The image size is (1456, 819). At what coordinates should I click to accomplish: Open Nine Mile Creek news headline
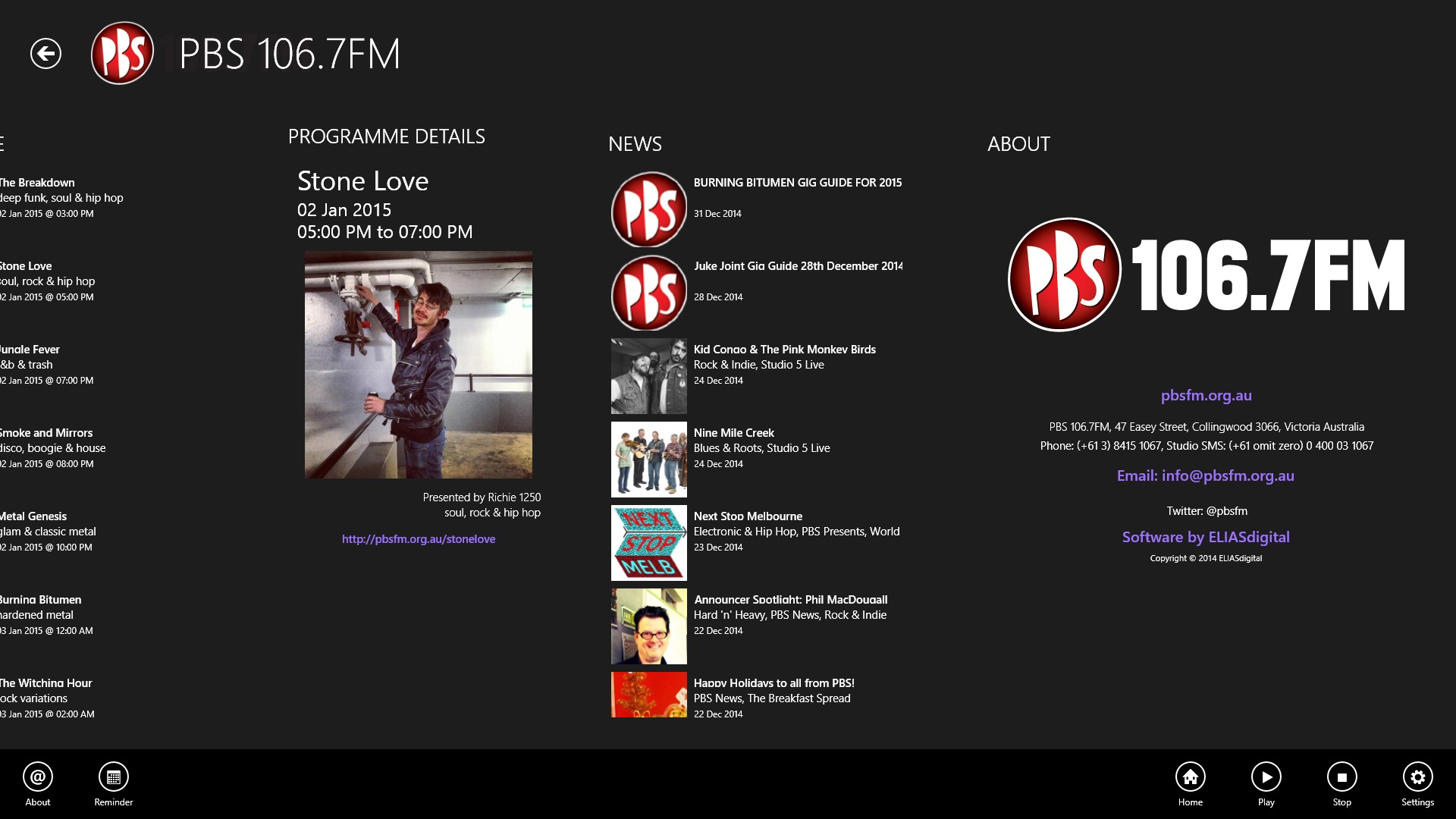(x=734, y=433)
